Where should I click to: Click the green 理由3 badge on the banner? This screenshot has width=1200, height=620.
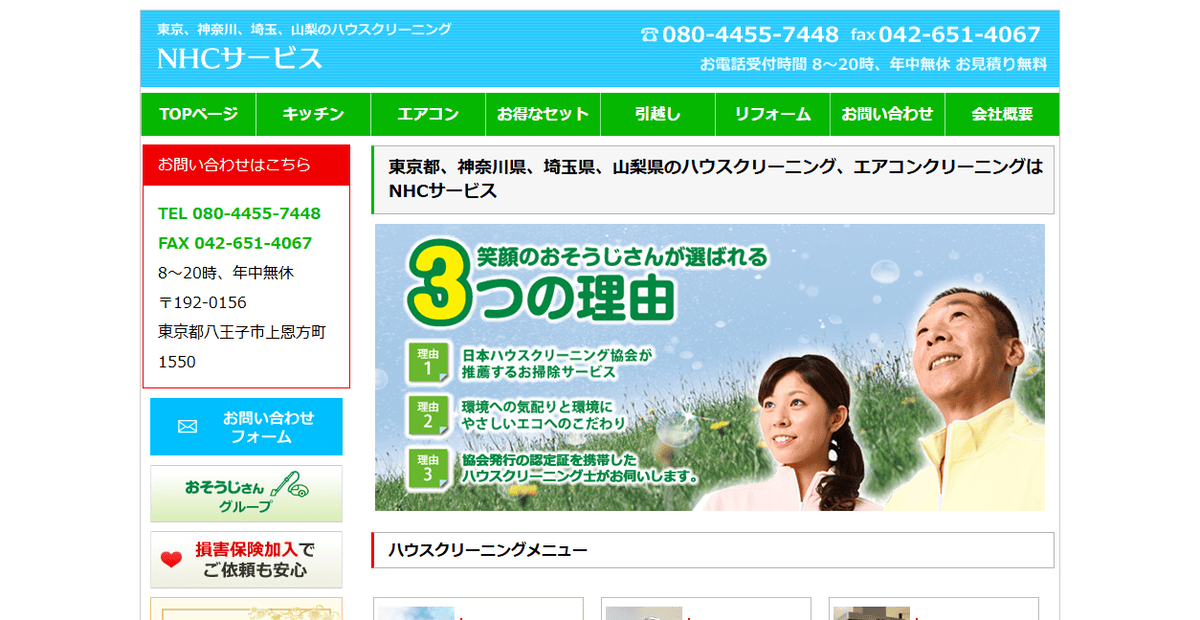coord(428,467)
